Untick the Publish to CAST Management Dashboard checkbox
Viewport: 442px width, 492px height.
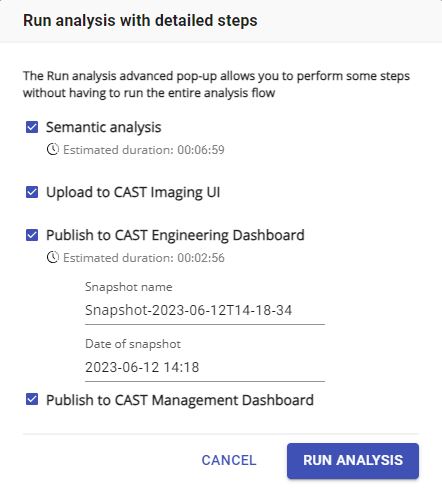click(x=32, y=399)
